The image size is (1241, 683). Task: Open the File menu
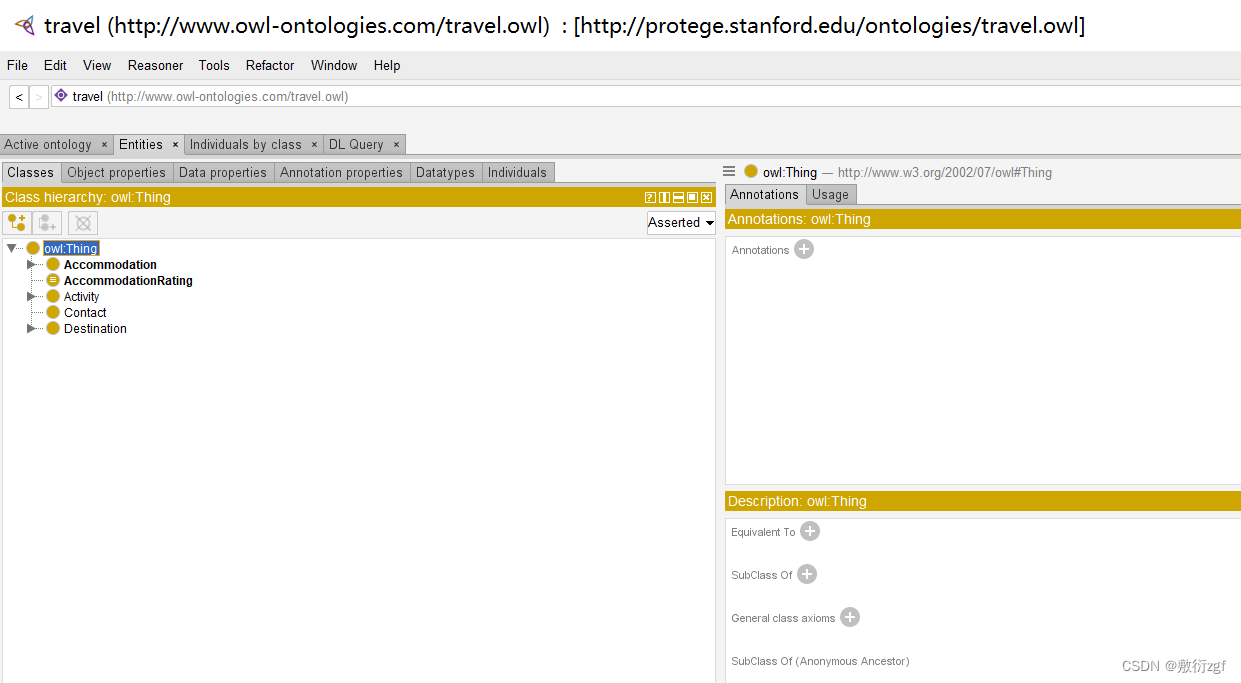pos(17,65)
